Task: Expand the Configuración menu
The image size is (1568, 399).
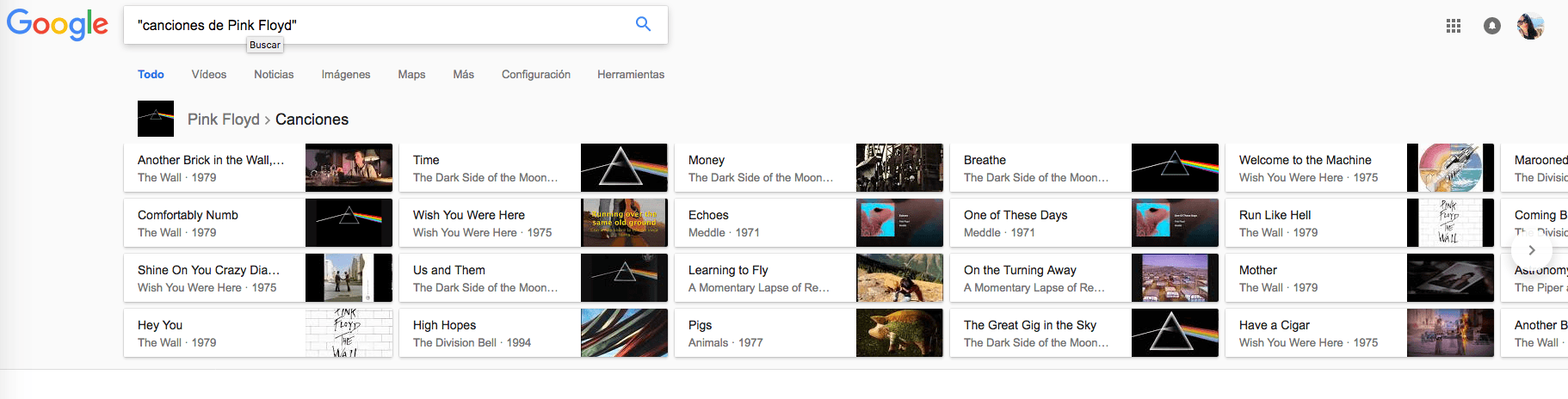Action: (x=535, y=75)
